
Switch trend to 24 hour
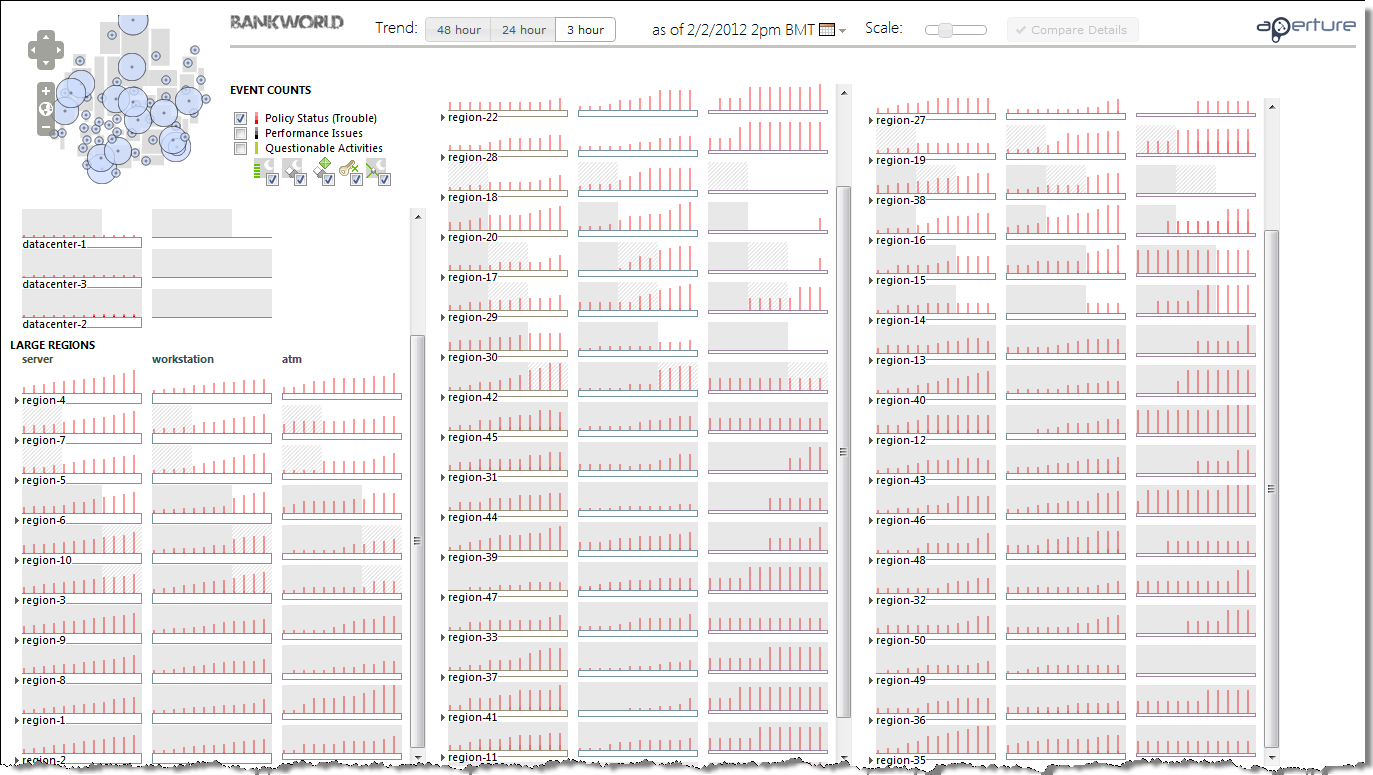(x=524, y=30)
